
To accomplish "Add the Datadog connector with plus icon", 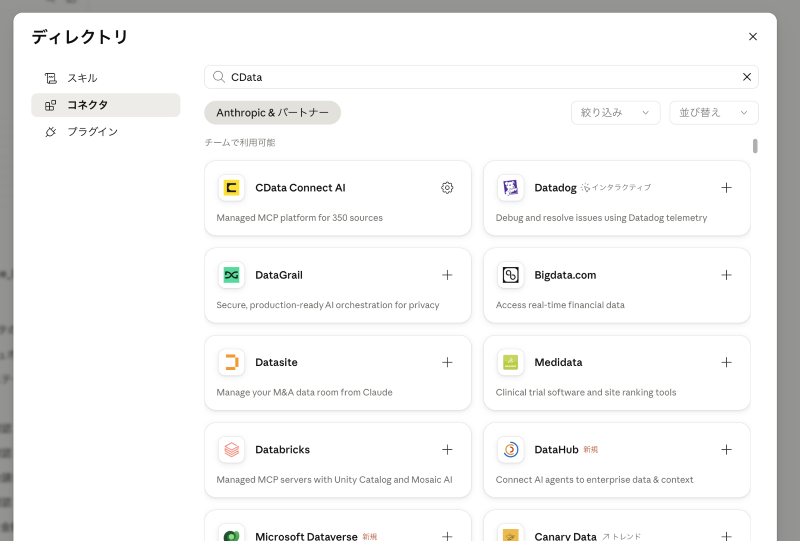I will point(726,188).
